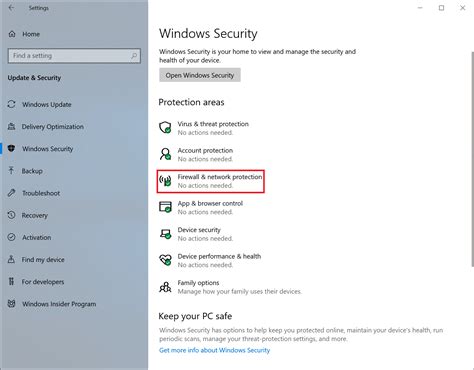Click the vertical scrollbar on the right
The height and width of the screenshot is (370, 474).
472,159
